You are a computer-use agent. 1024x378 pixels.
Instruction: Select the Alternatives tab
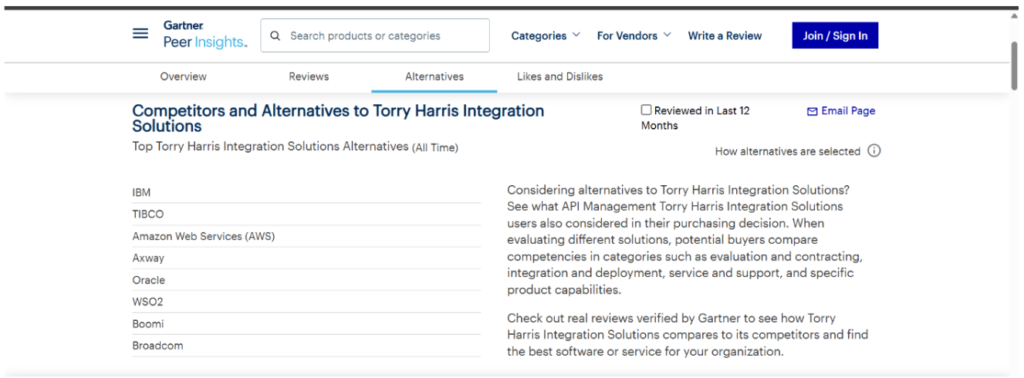[x=434, y=76]
